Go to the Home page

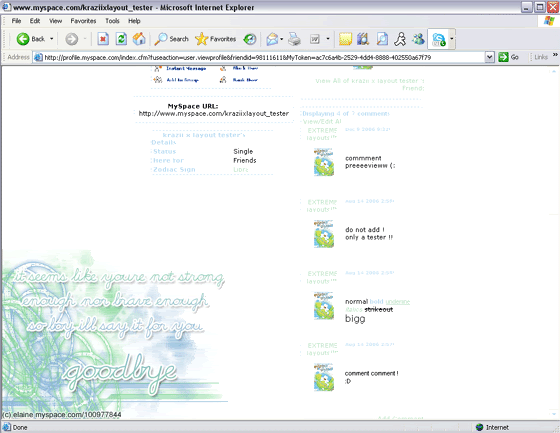(139, 39)
